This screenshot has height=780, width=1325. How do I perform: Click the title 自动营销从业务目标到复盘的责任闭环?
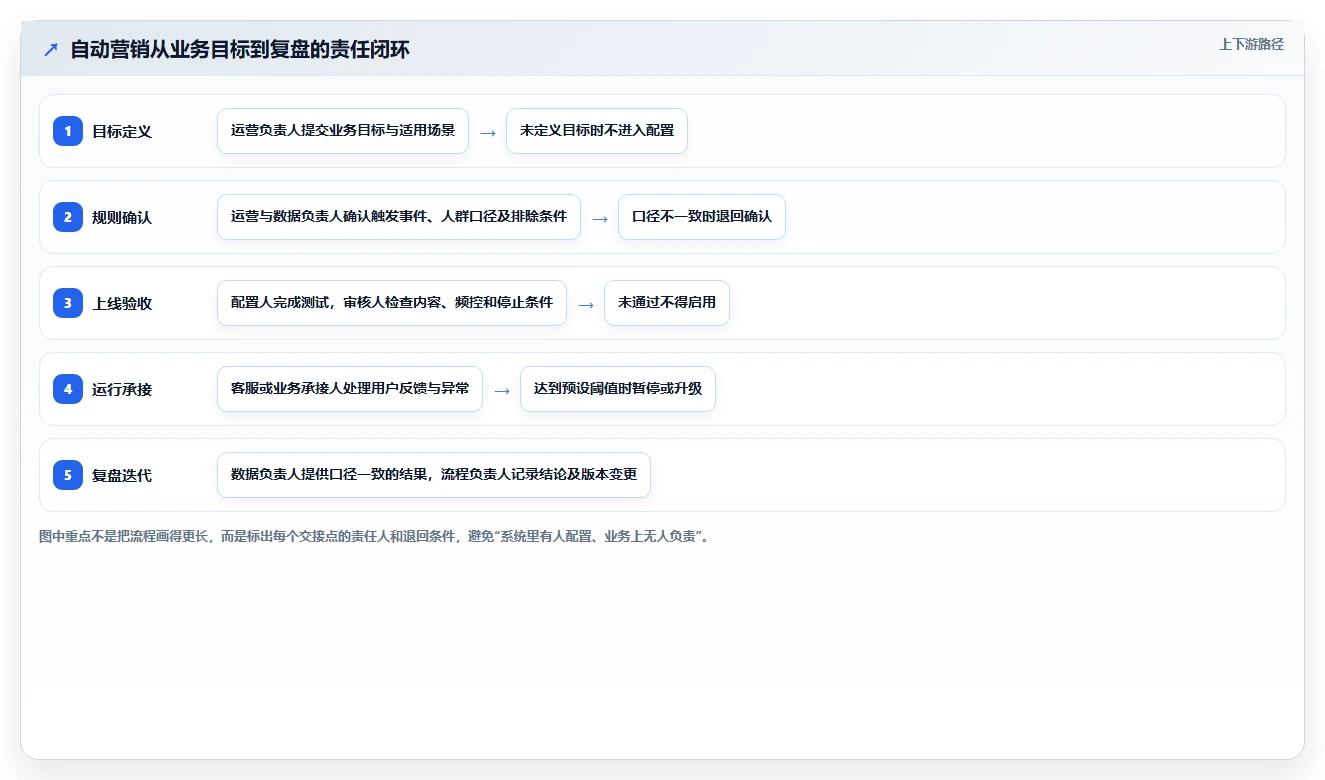pos(240,50)
